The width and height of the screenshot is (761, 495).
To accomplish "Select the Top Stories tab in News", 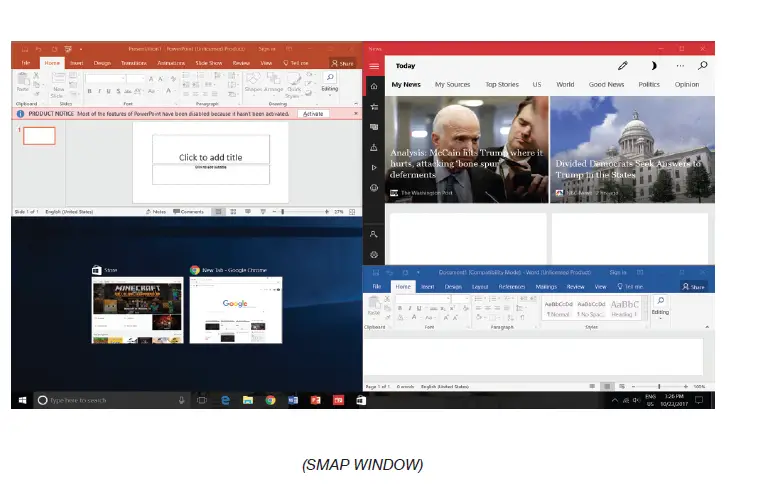I will 502,84.
